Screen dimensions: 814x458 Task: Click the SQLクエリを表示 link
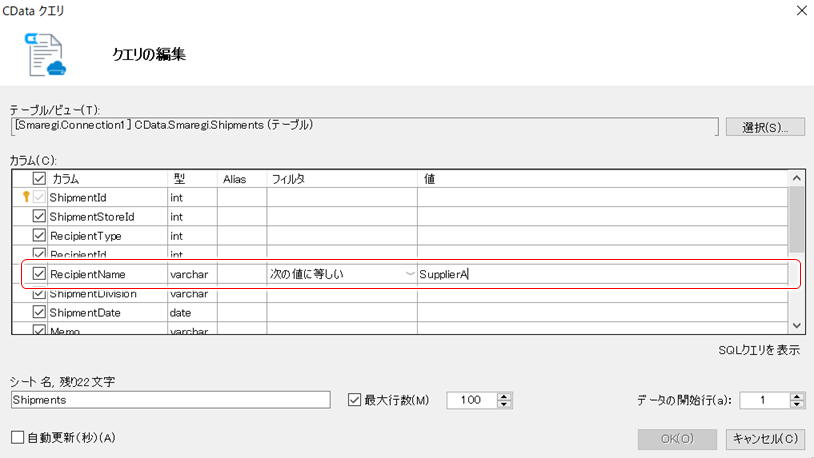click(x=759, y=350)
